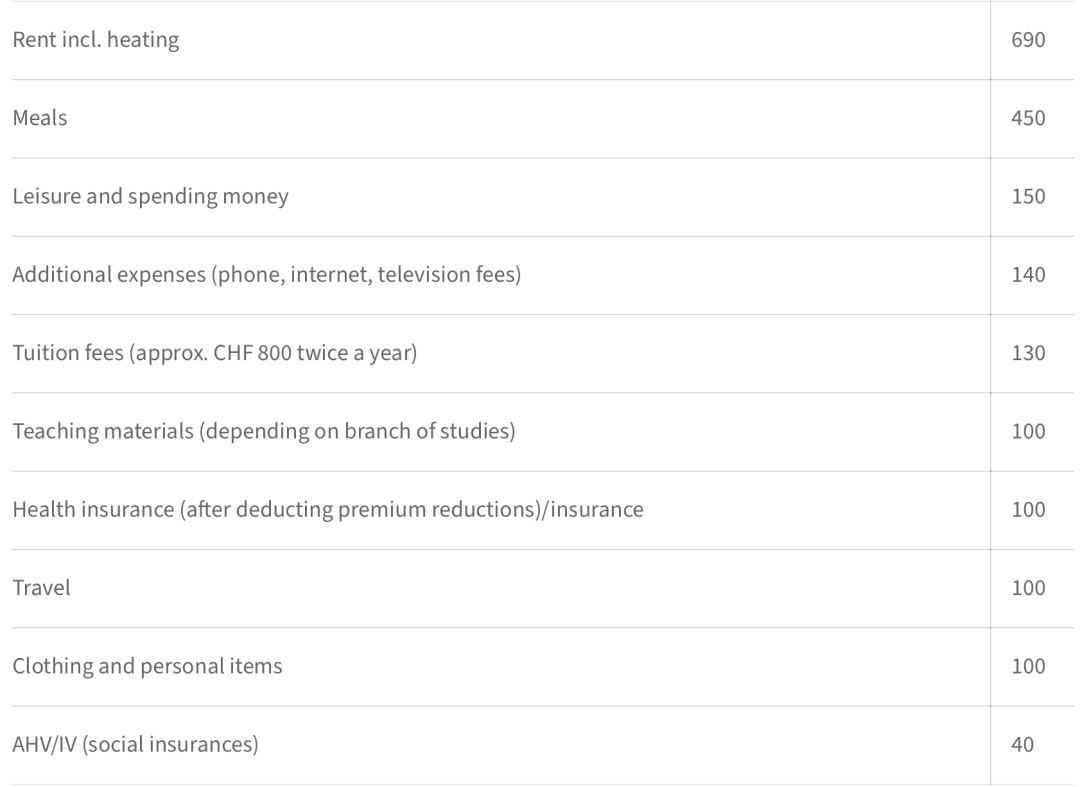The image size is (1080, 787).
Task: Click the 'Meals' row label
Action: tap(40, 118)
